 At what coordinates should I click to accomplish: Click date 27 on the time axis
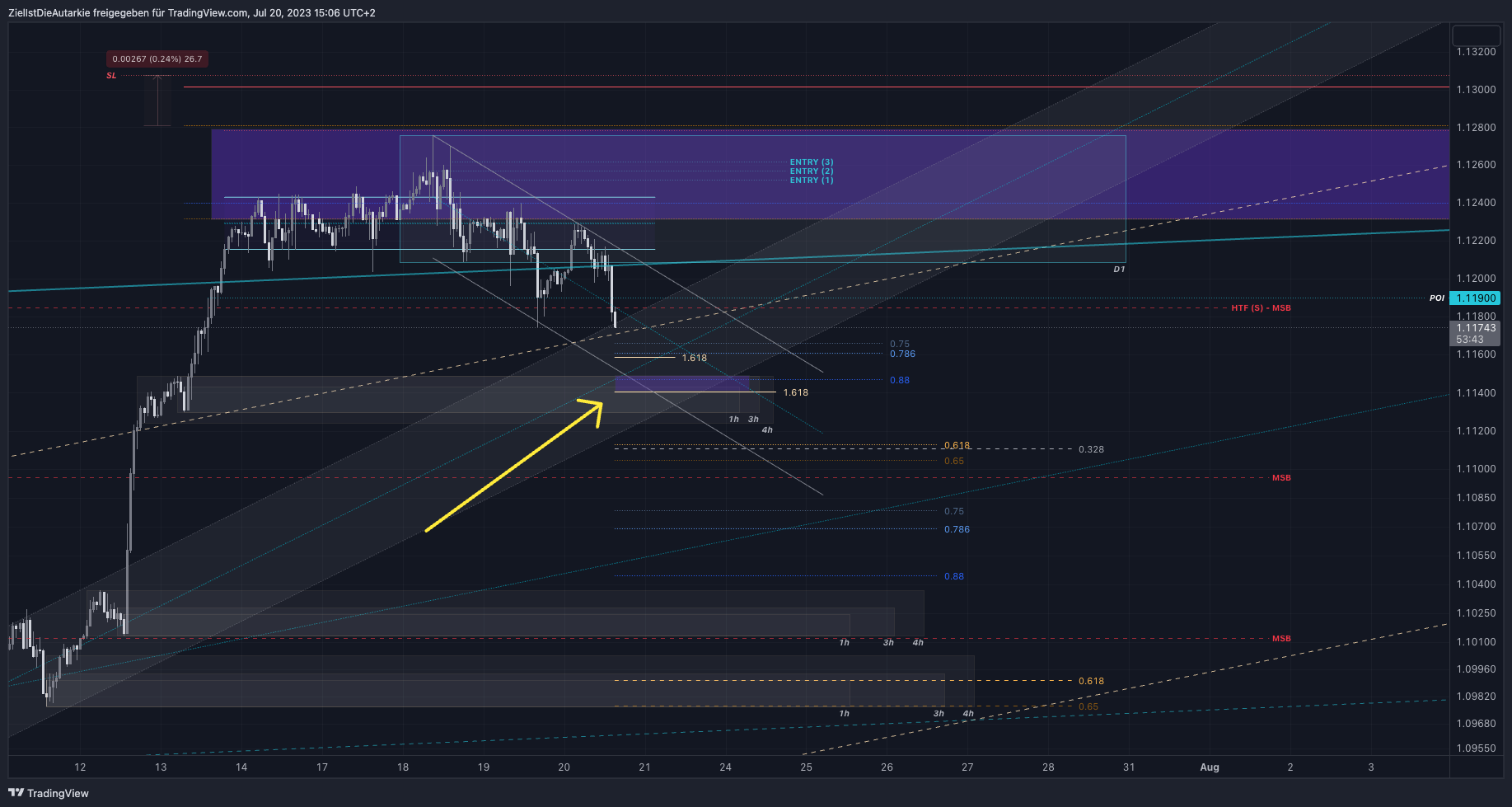(967, 767)
